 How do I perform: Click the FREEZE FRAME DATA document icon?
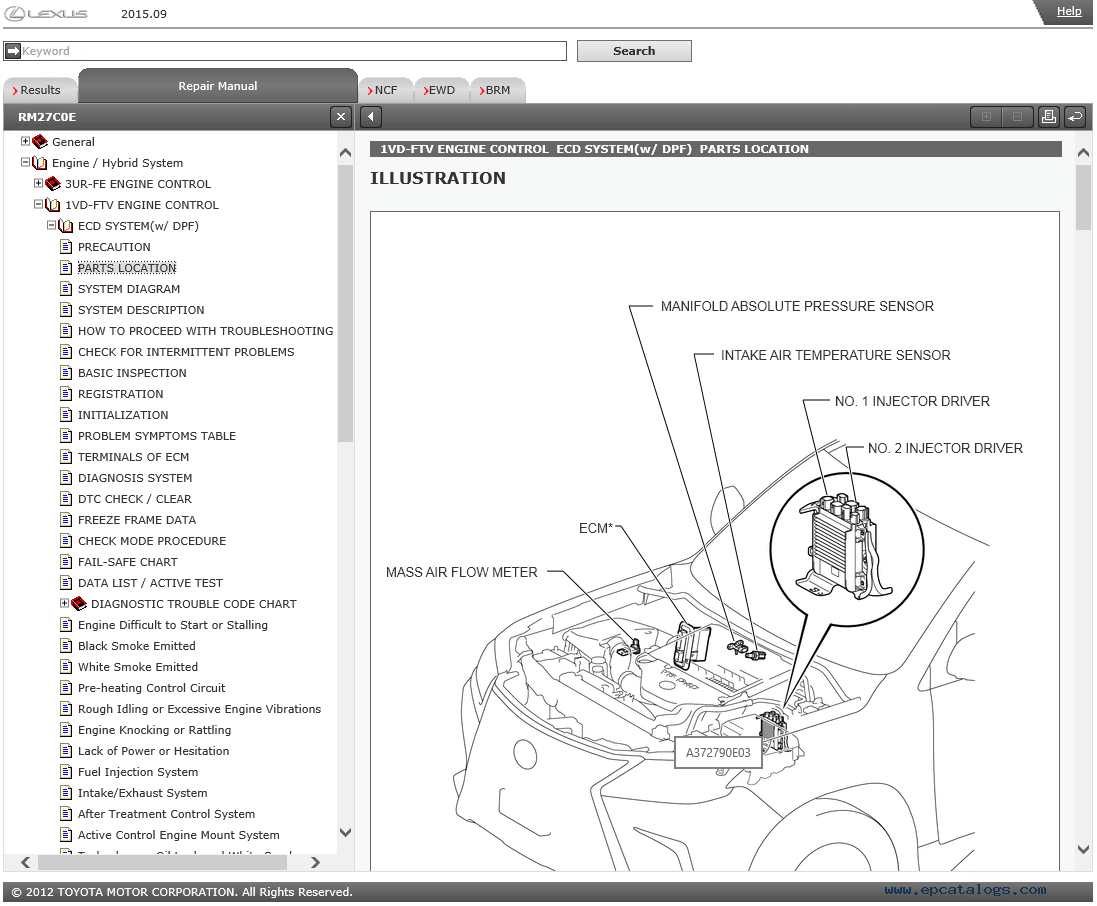pyautogui.click(x=66, y=520)
